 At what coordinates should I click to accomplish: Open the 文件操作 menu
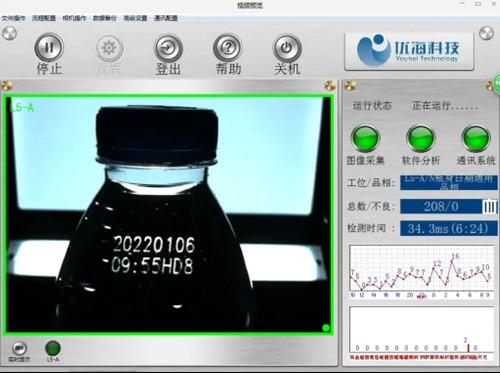13,18
